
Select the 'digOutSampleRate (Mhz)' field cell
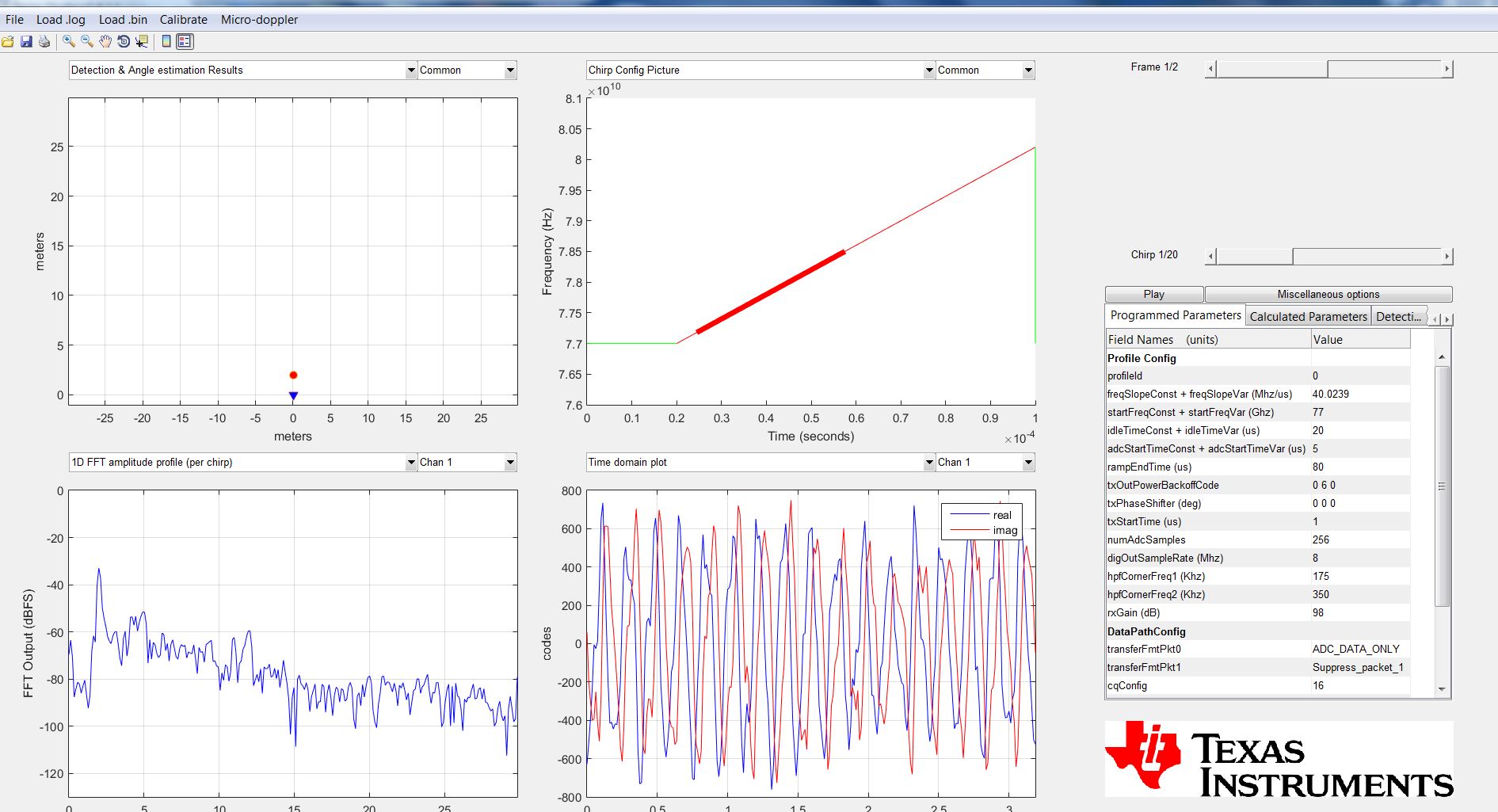tap(1208, 558)
